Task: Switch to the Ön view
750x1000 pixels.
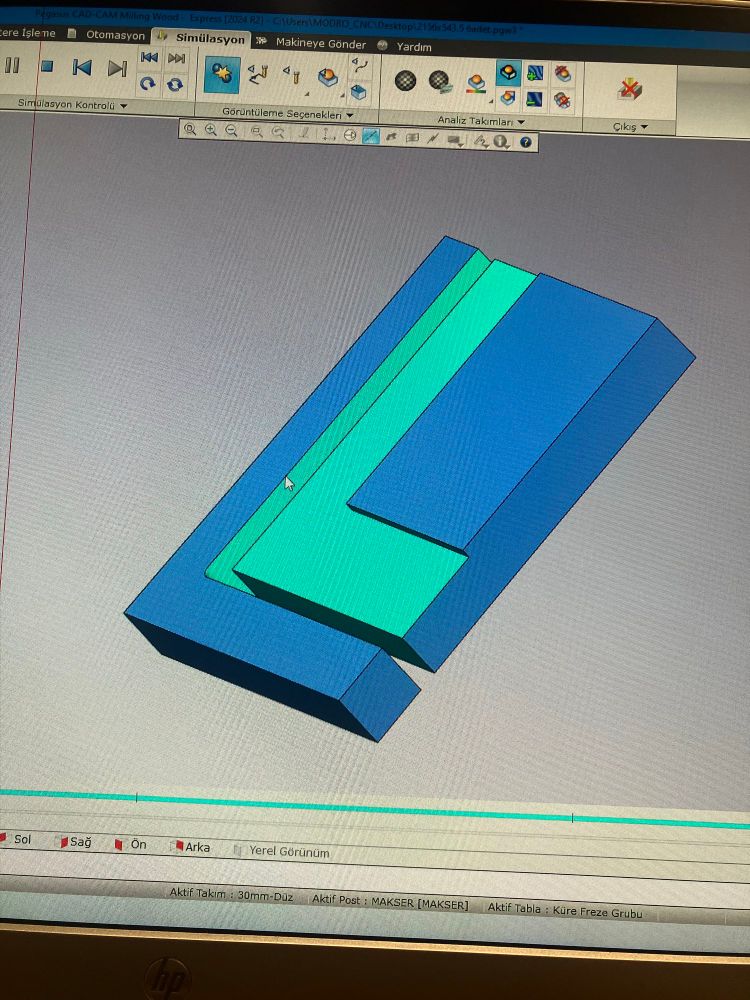Action: [131, 844]
